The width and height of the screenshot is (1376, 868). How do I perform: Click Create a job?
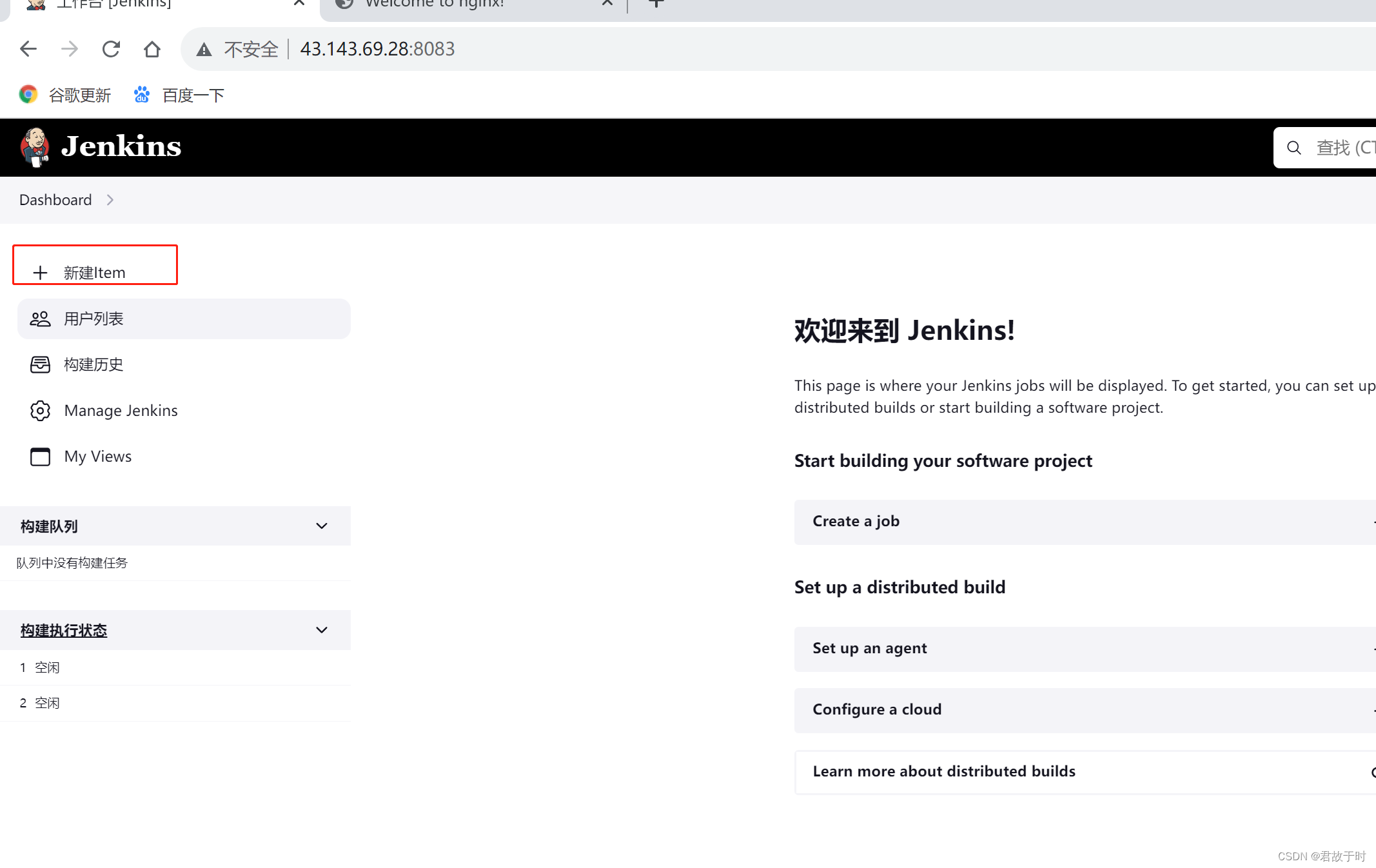1085,522
